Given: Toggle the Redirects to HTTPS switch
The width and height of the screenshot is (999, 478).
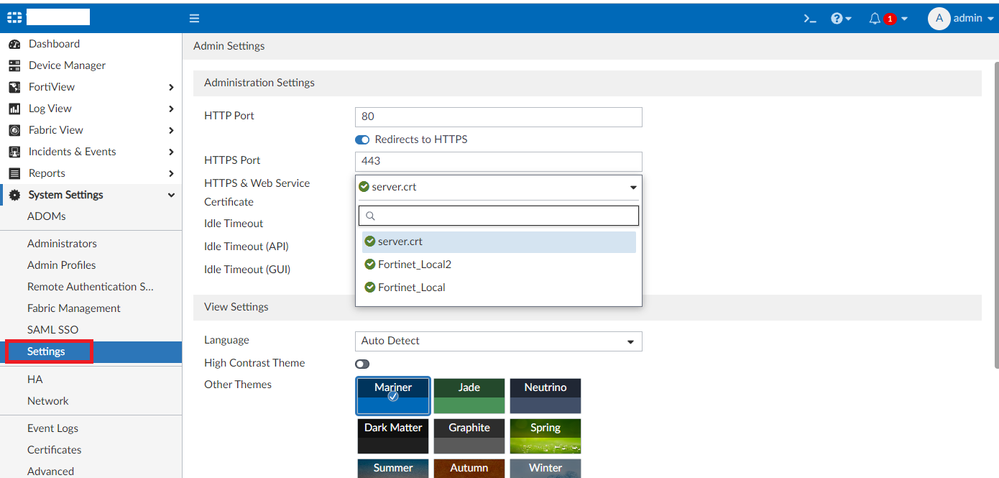Looking at the screenshot, I should pyautogui.click(x=363, y=139).
